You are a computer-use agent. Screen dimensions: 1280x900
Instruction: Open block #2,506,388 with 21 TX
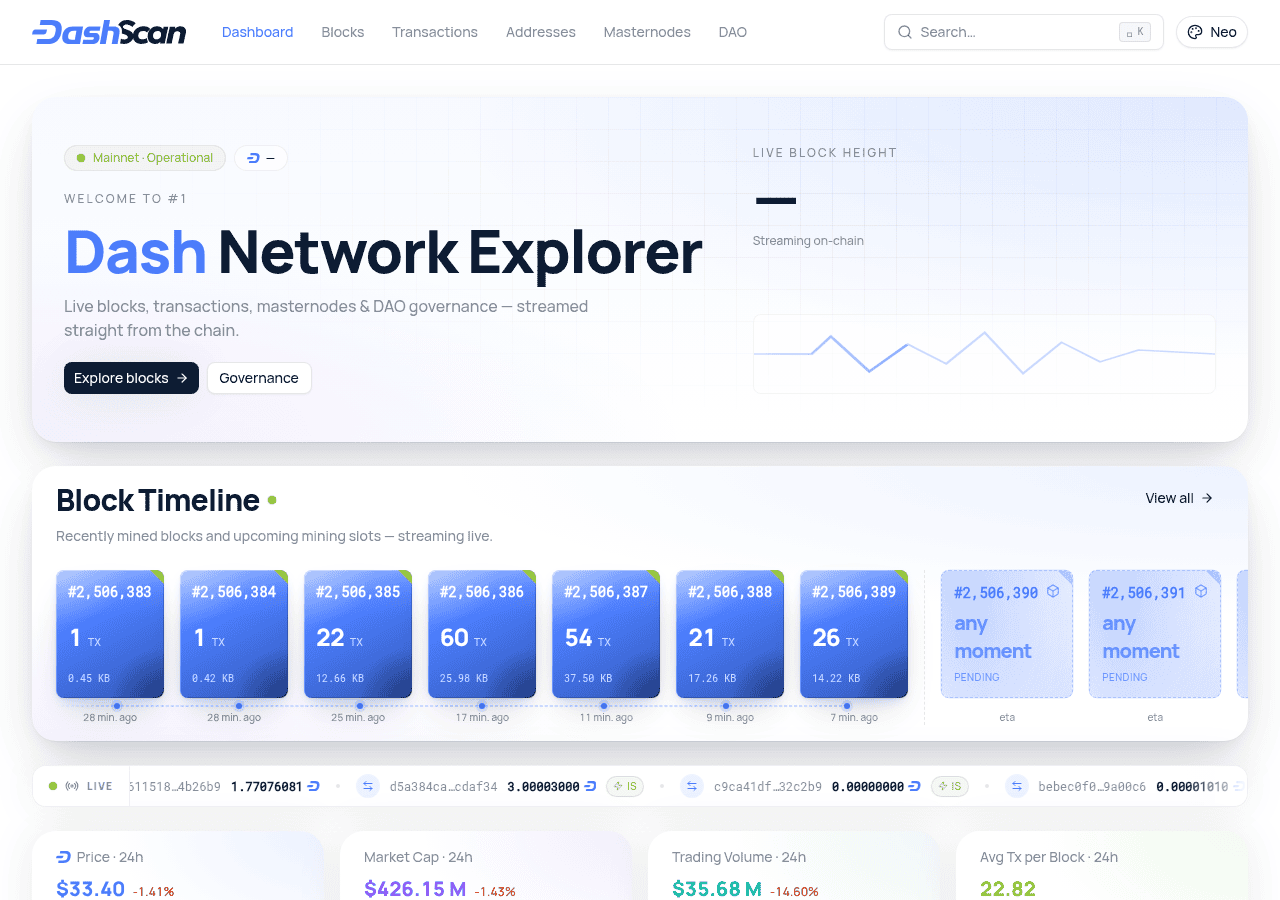pyautogui.click(x=730, y=634)
